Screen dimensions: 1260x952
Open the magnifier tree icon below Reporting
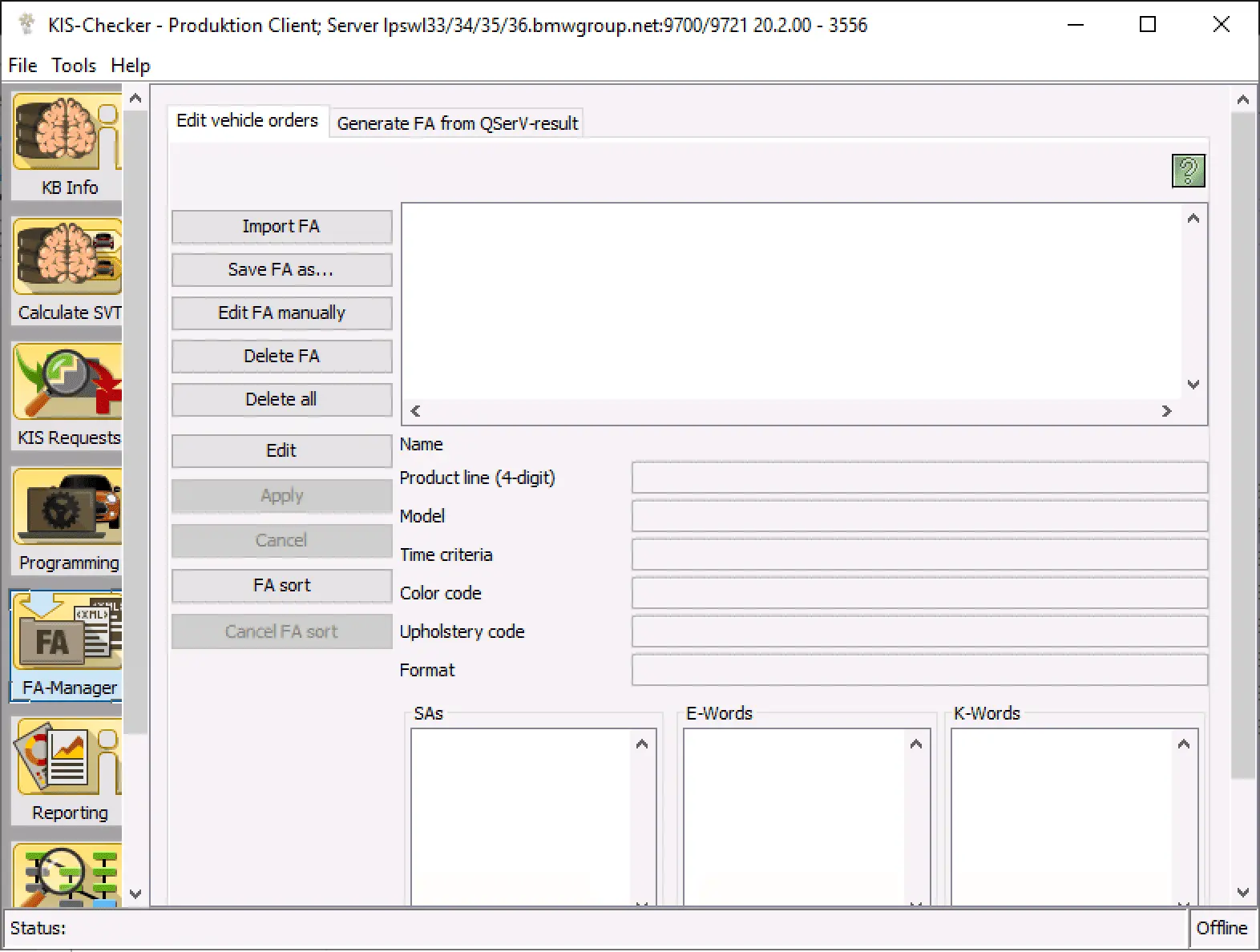point(67,873)
